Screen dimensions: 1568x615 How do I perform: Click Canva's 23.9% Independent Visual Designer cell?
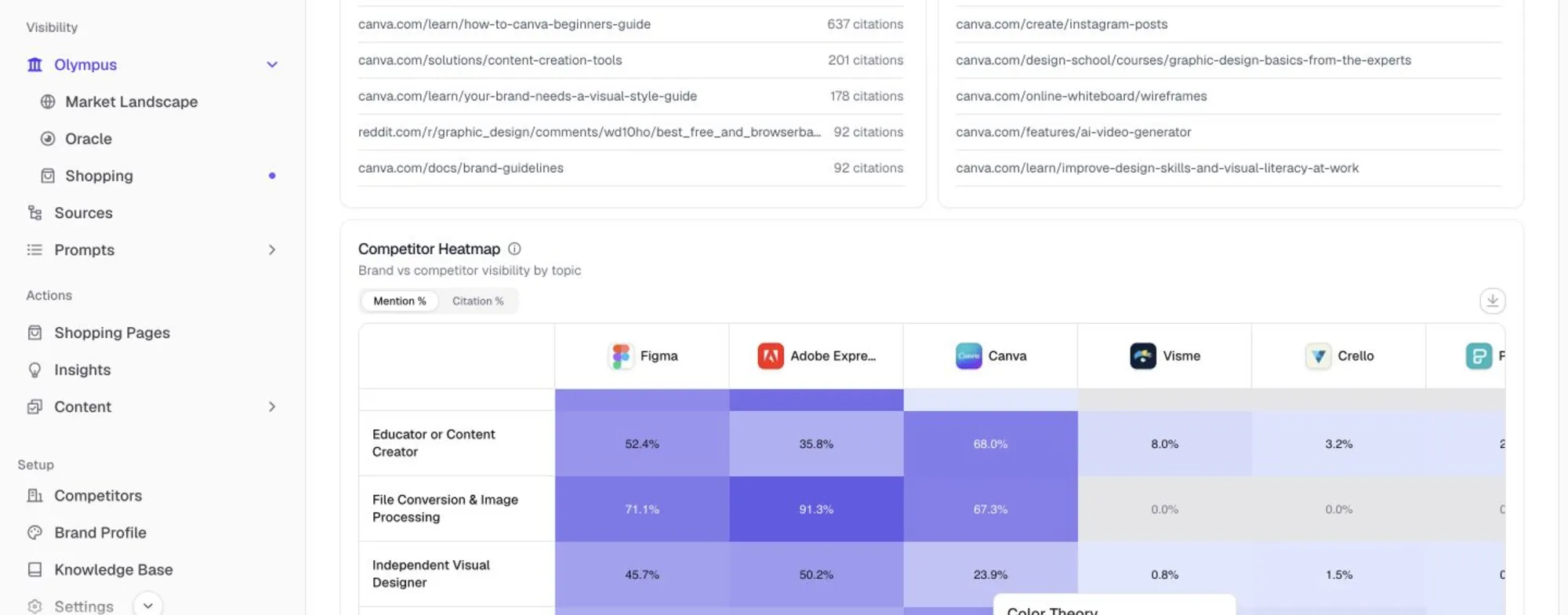coord(990,574)
